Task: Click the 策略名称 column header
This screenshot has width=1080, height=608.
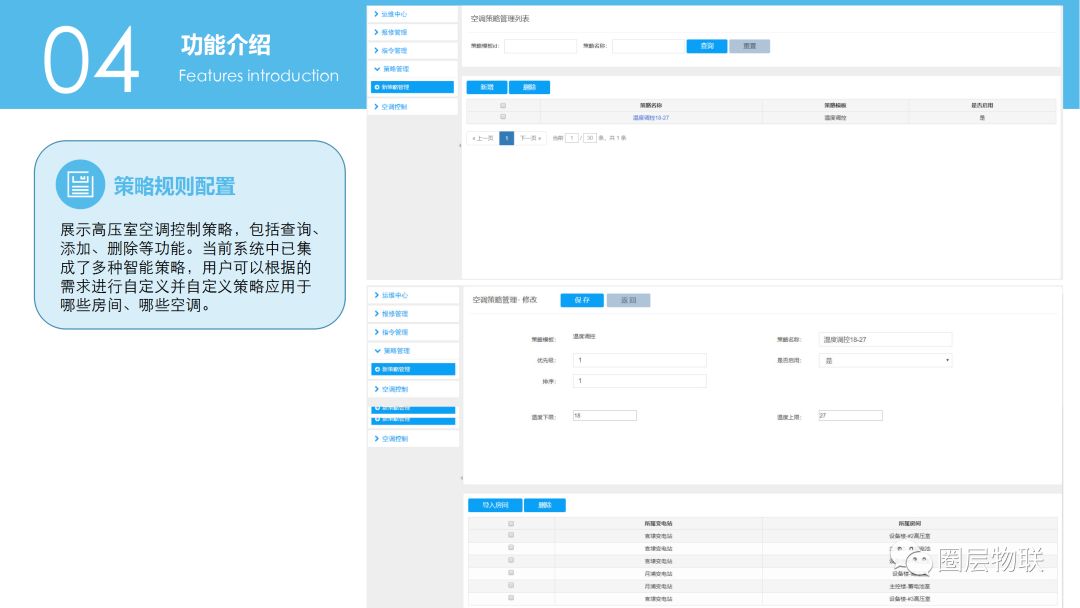Action: [x=651, y=105]
